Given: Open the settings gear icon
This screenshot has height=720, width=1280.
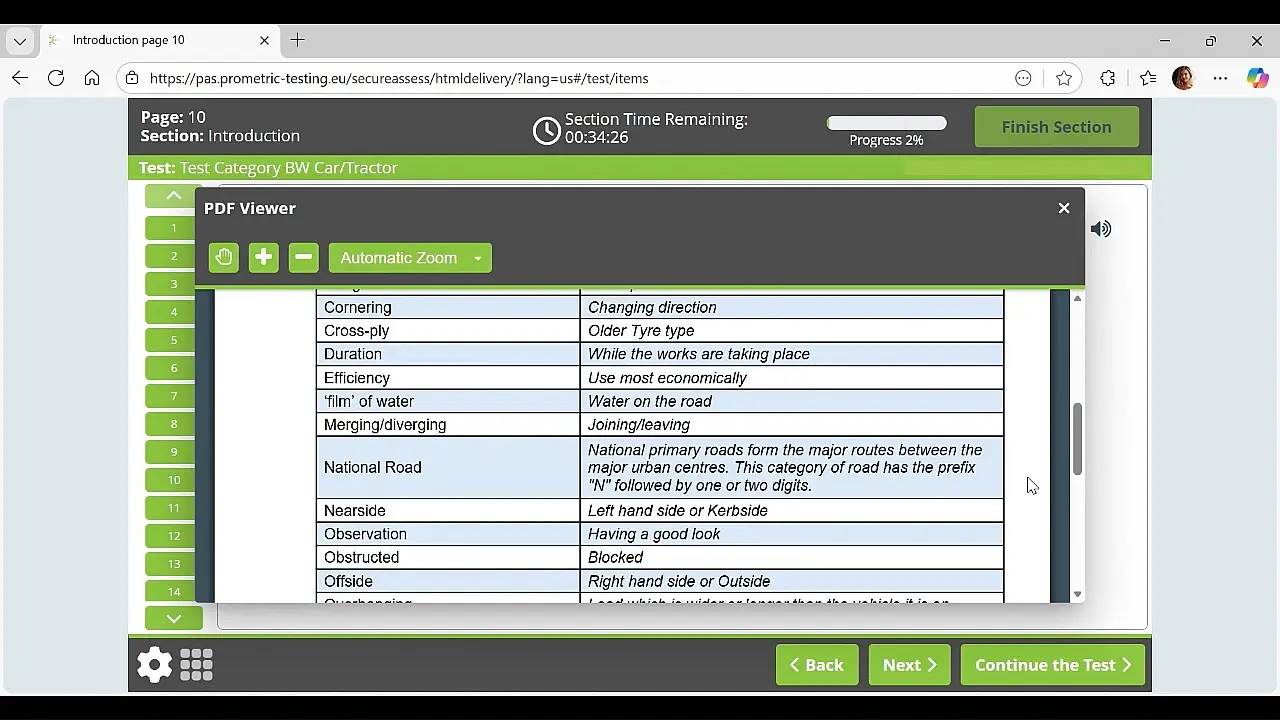Looking at the screenshot, I should click(155, 665).
